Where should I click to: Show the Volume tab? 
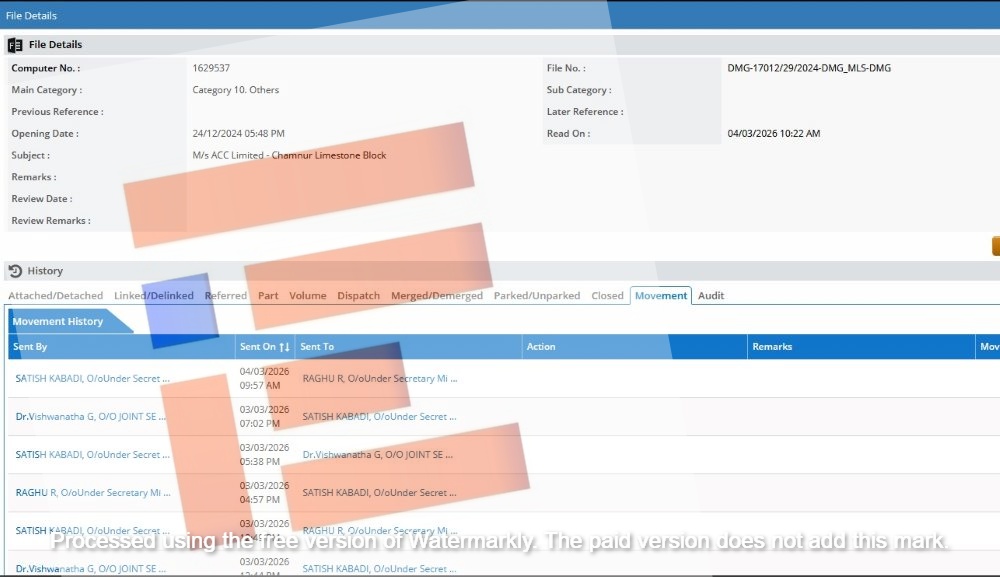308,296
